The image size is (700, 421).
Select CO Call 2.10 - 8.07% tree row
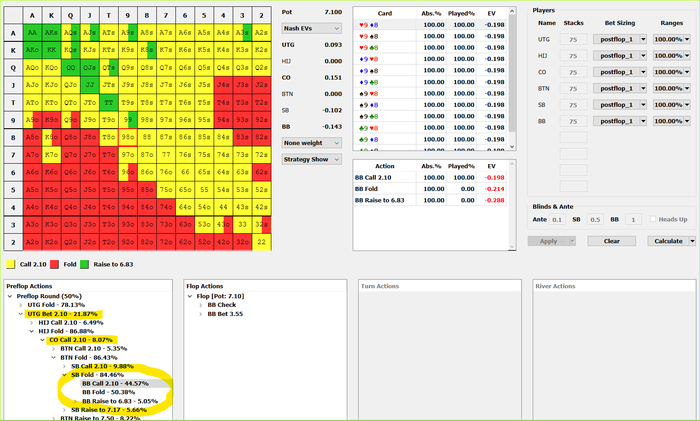coord(81,340)
